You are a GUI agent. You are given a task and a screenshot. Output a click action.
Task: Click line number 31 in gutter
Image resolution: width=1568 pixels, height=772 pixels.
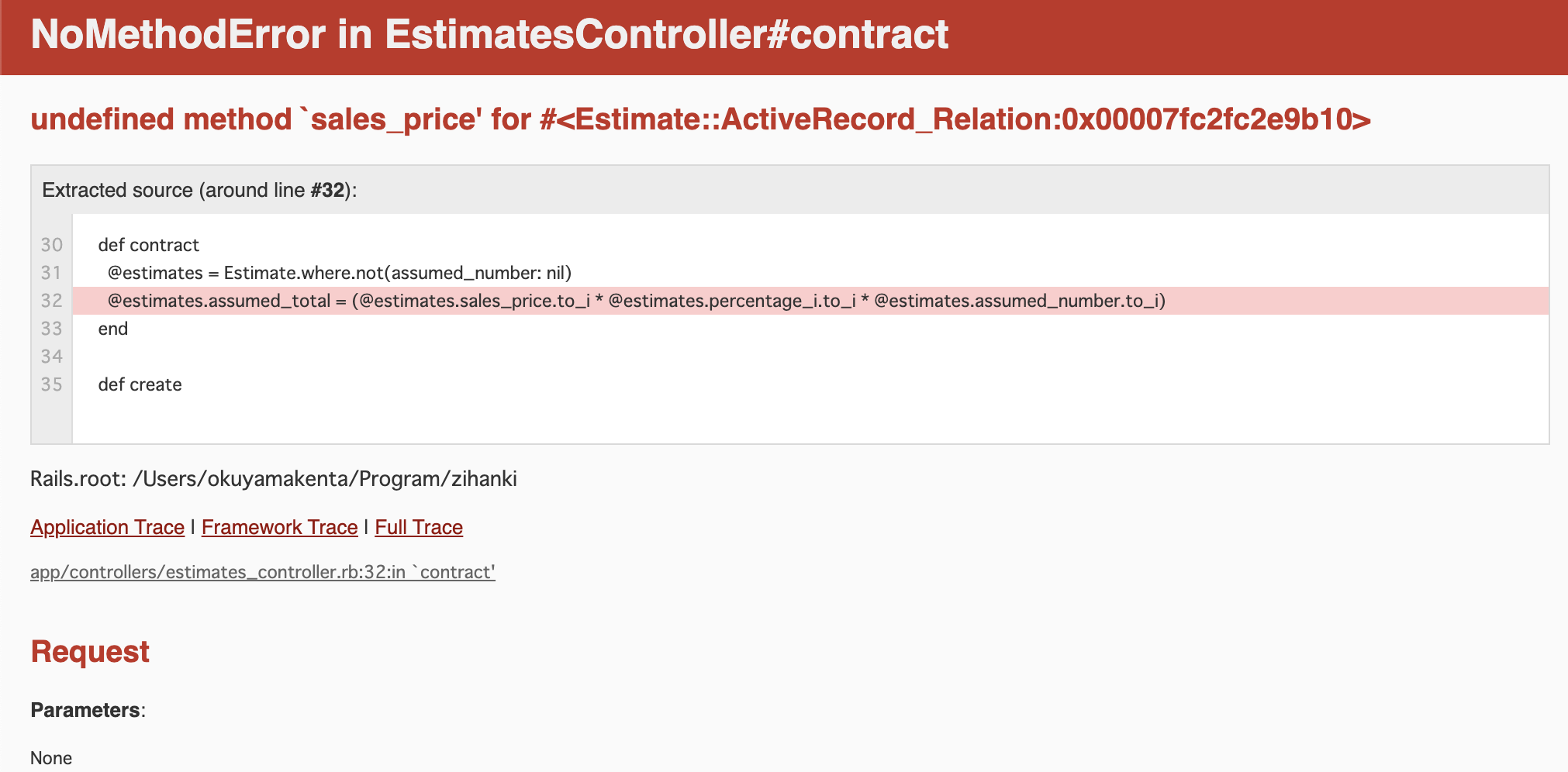point(51,273)
